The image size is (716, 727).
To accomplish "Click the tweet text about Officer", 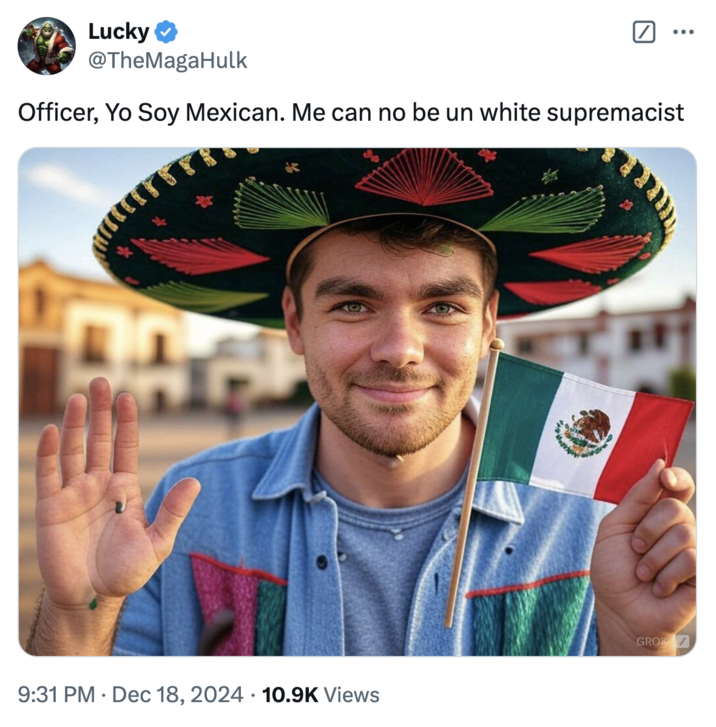I will (x=351, y=113).
